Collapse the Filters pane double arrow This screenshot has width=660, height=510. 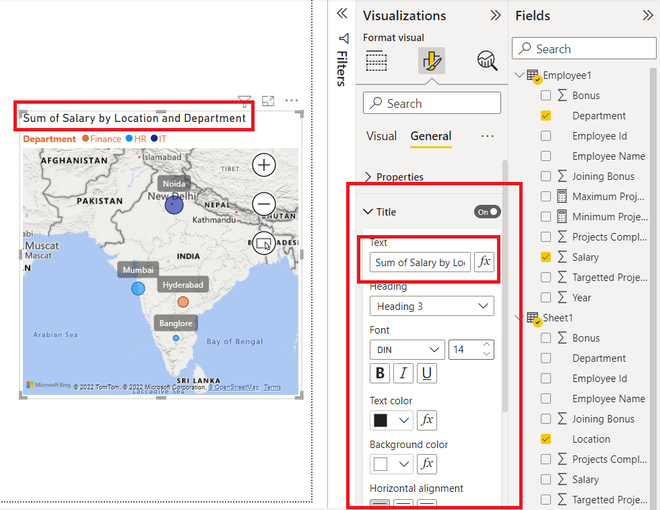click(x=342, y=13)
